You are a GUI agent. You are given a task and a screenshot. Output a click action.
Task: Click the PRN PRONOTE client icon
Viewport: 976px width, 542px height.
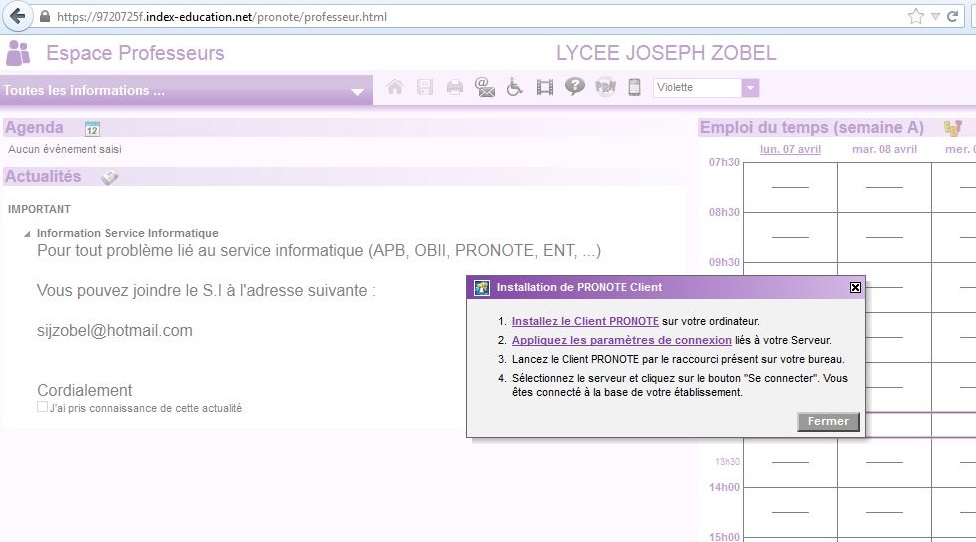[605, 88]
